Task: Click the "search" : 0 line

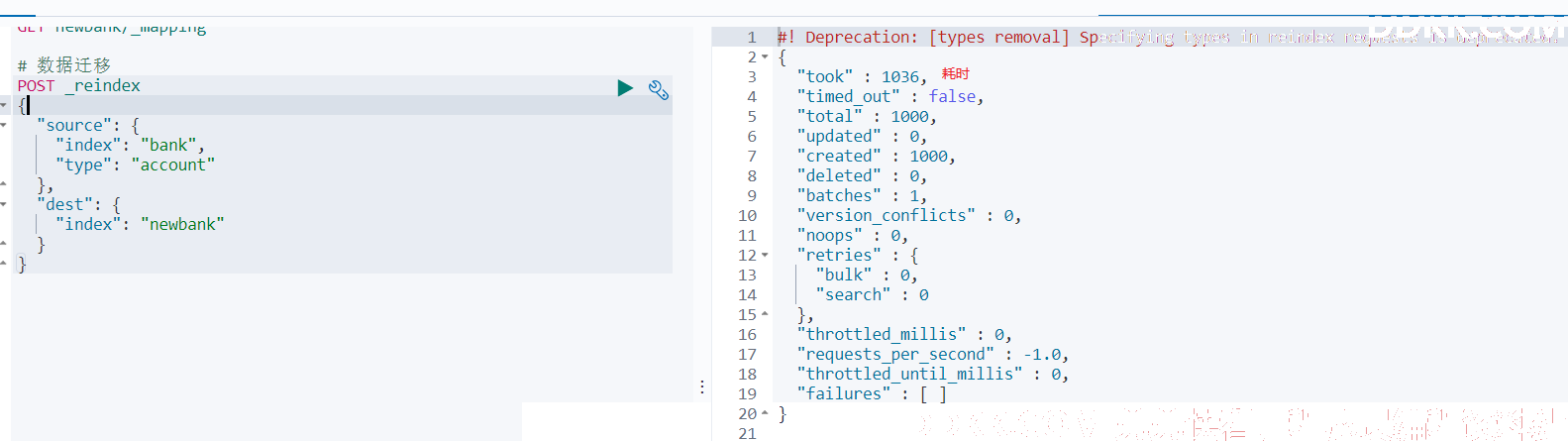Action: [x=872, y=294]
